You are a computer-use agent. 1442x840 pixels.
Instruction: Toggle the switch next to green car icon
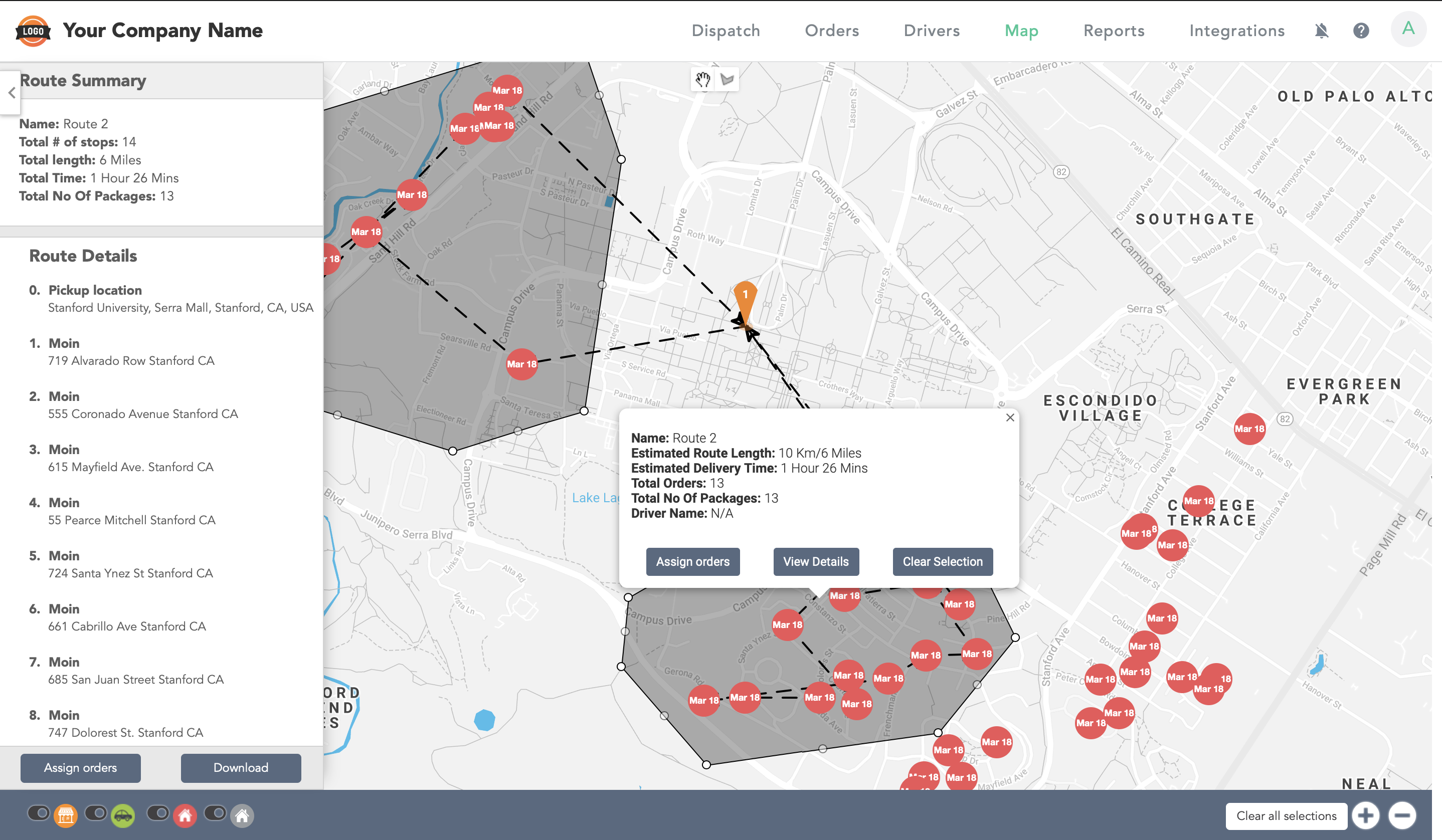(x=96, y=812)
